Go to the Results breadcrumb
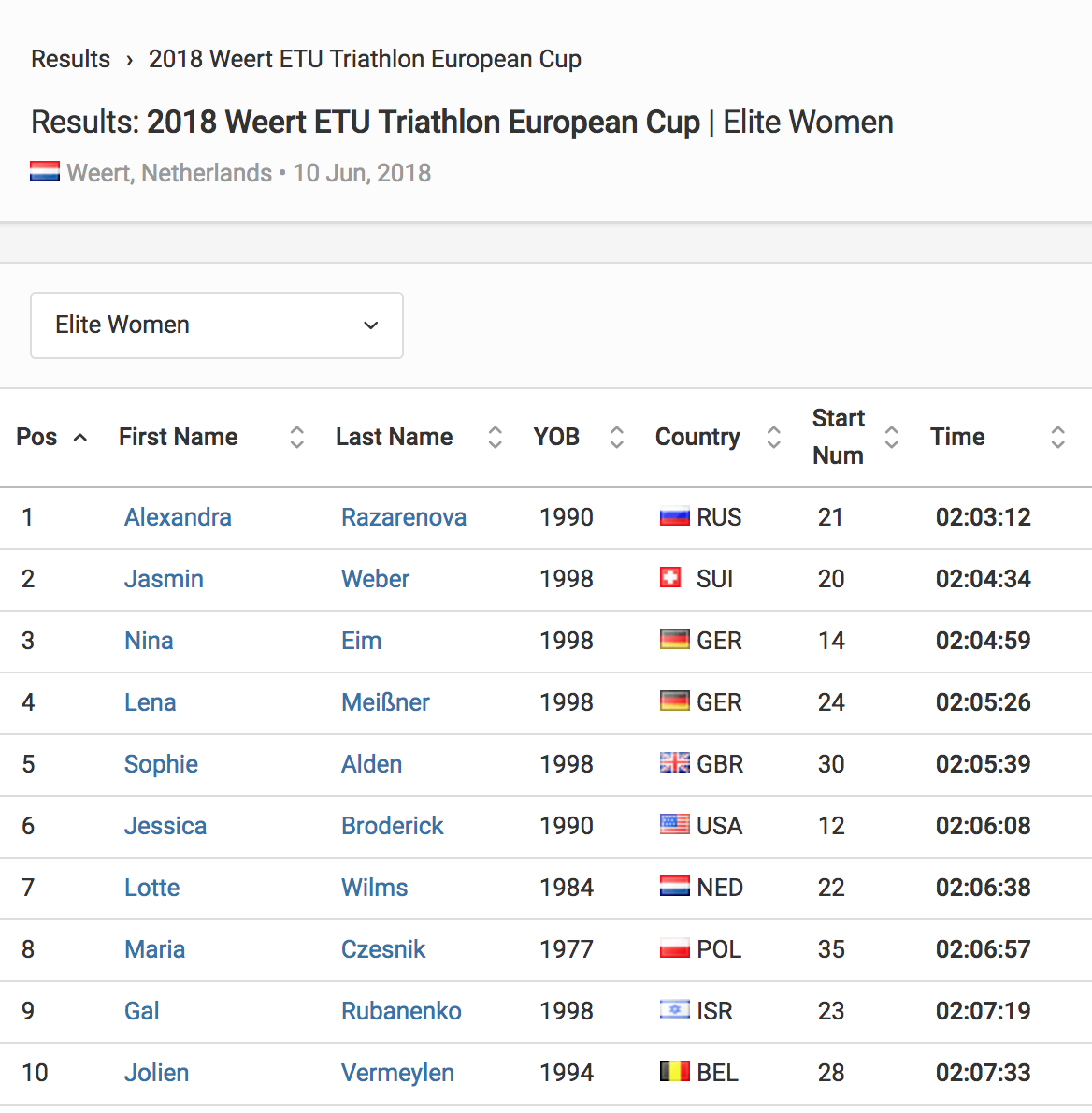The width and height of the screenshot is (1092, 1113). point(70,59)
